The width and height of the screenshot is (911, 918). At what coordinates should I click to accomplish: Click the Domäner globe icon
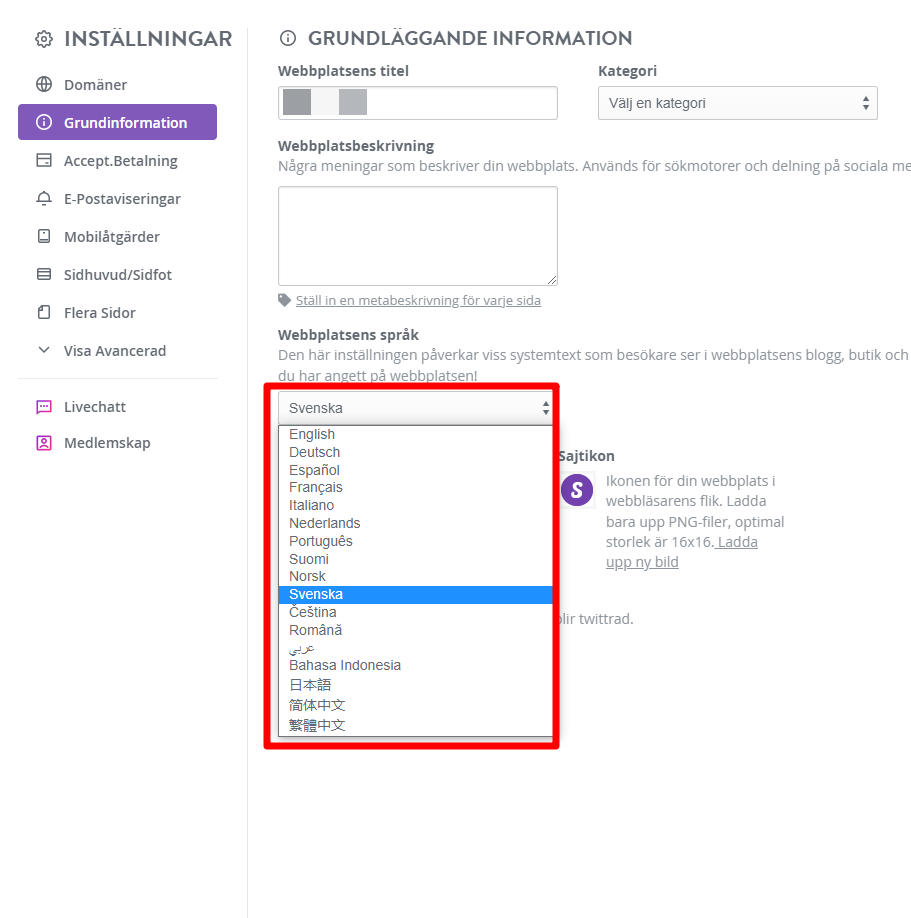coord(44,84)
